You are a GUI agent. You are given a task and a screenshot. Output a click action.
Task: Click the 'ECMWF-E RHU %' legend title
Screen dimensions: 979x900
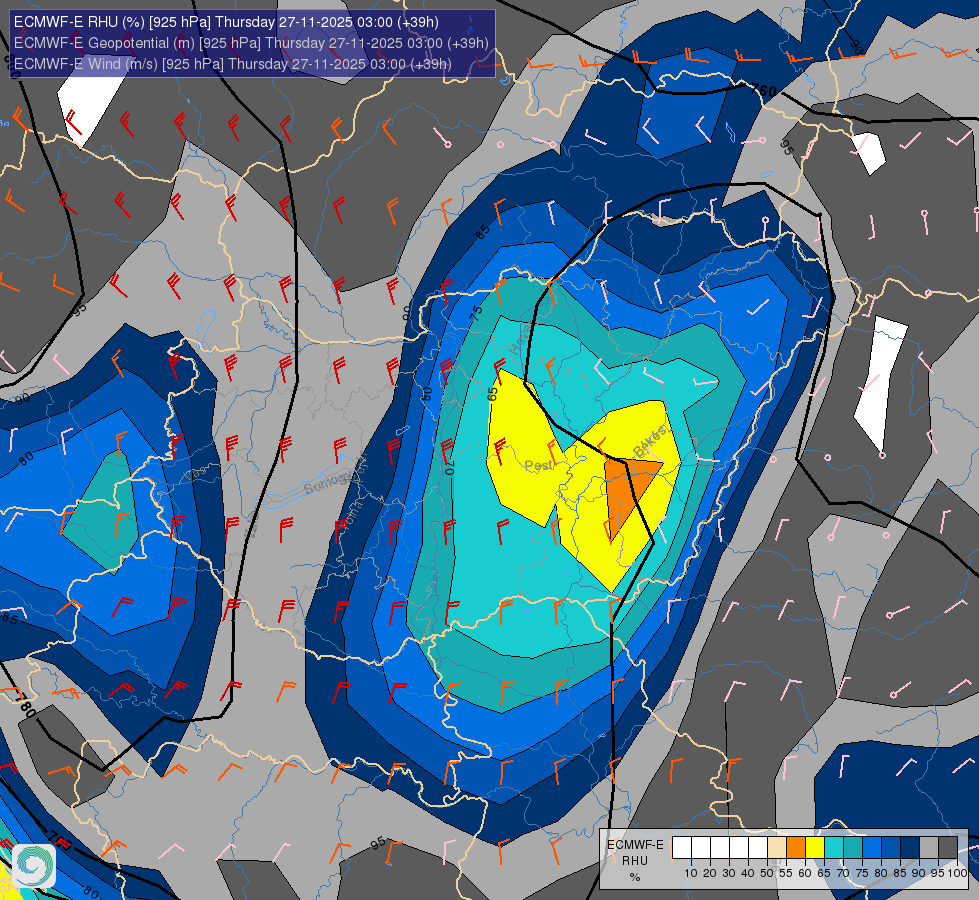point(635,861)
